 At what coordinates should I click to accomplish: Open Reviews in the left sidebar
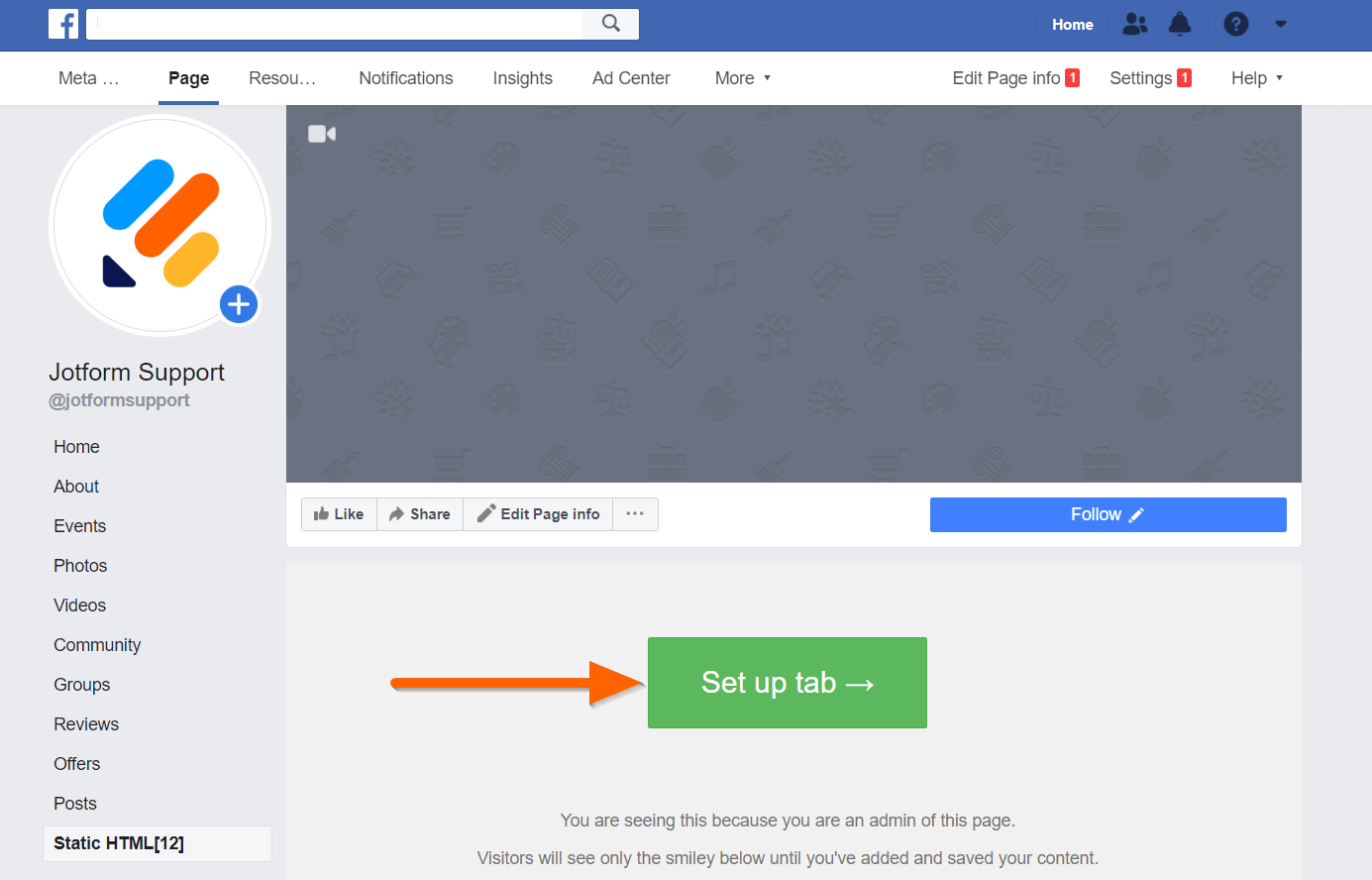tap(86, 724)
